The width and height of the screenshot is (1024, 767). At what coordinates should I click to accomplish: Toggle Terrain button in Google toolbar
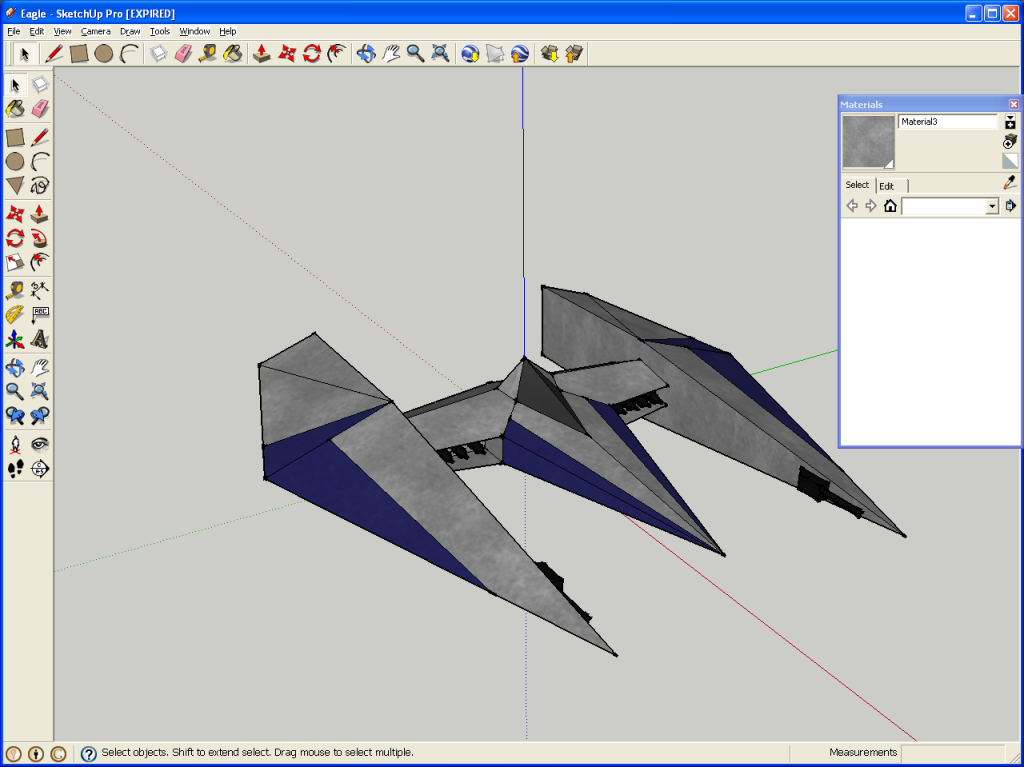[x=495, y=54]
